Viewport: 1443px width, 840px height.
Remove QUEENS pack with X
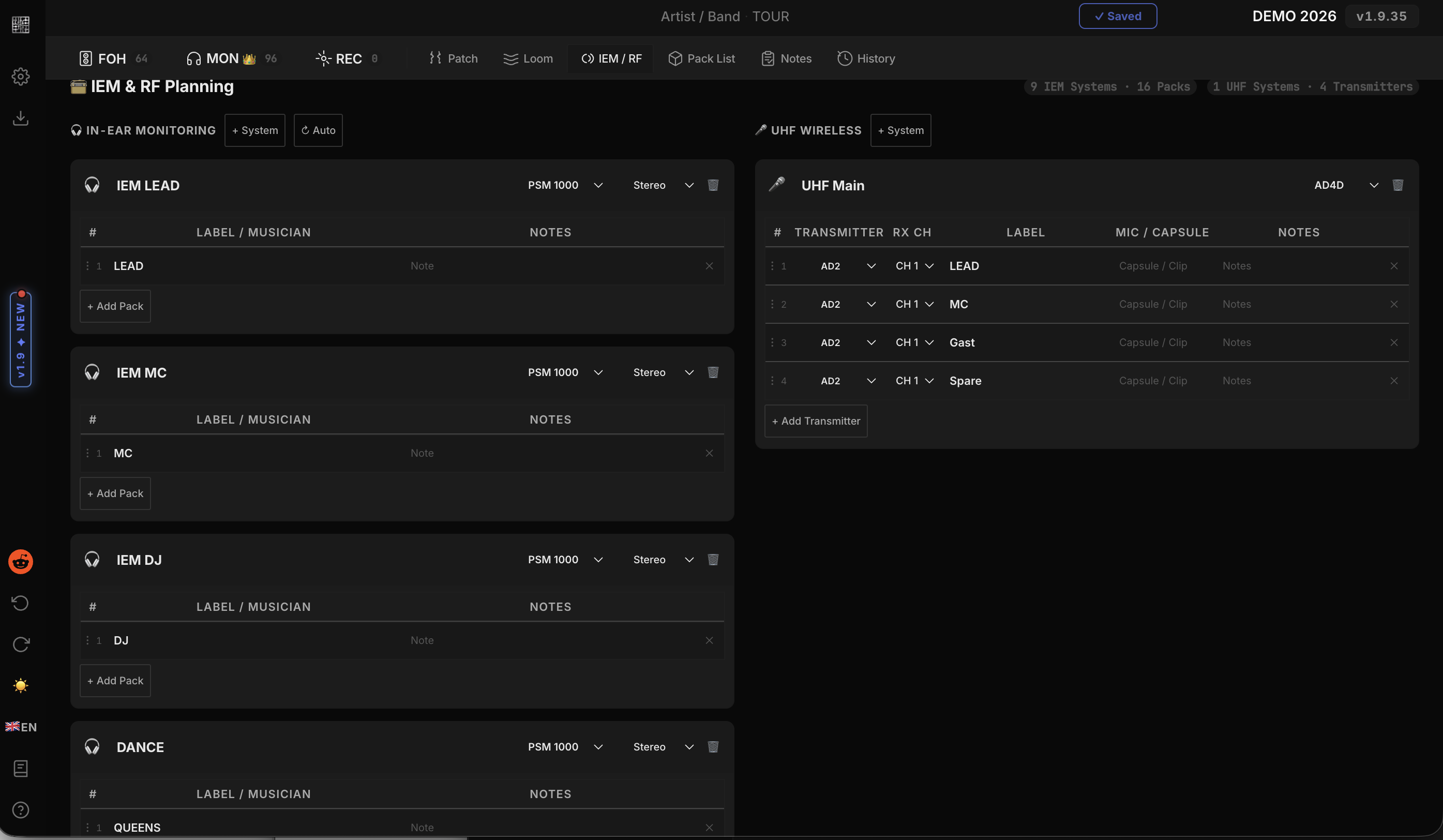(709, 828)
